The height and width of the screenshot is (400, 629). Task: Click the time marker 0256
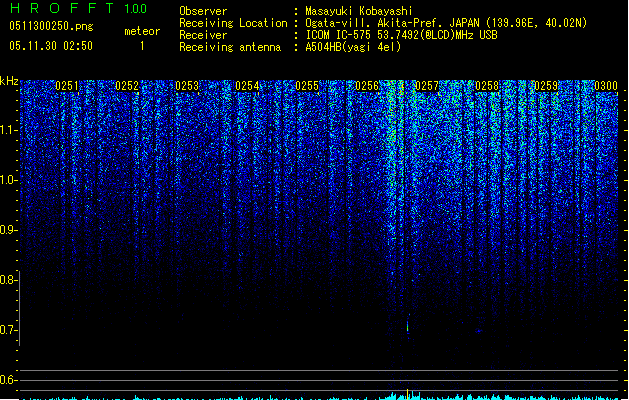[367, 86]
